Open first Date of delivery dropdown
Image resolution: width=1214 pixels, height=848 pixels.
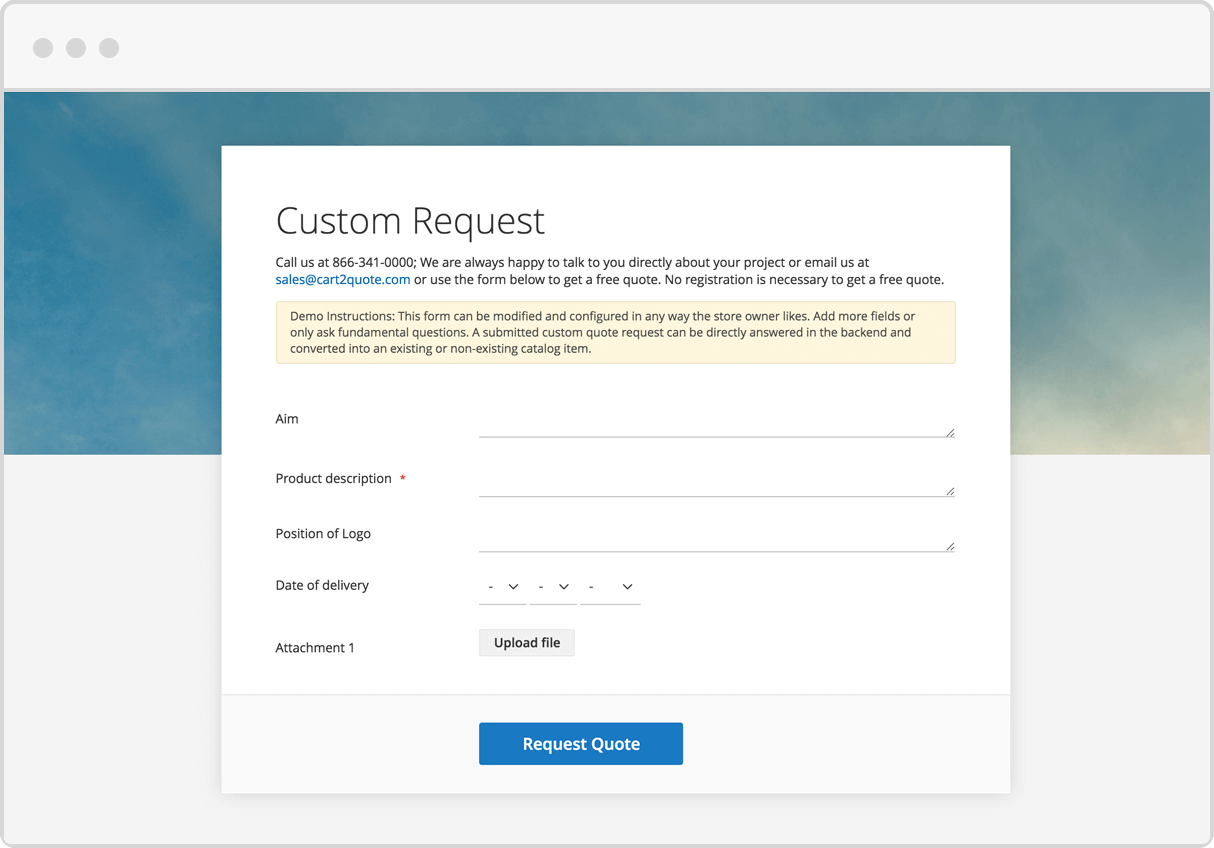point(503,587)
